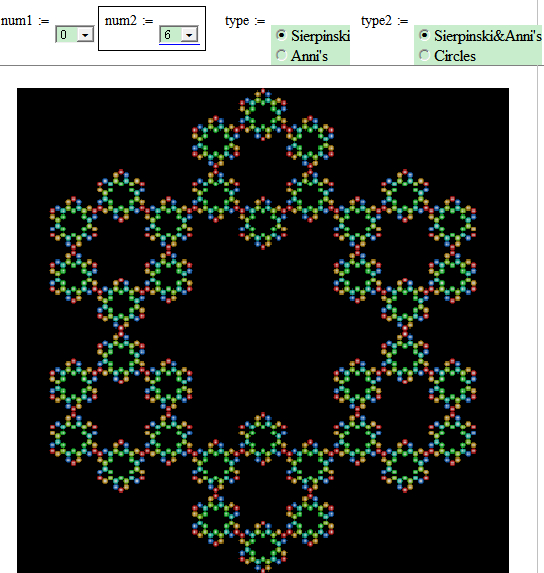Open the num2 dropdown arrow
The height and width of the screenshot is (573, 544).
click(189, 35)
